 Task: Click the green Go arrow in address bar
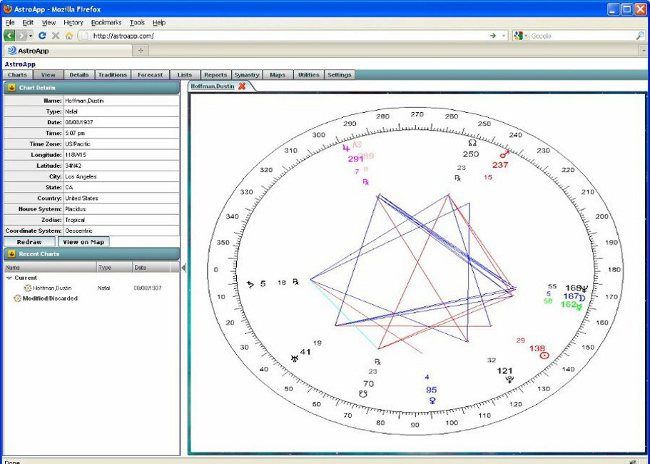tap(492, 35)
